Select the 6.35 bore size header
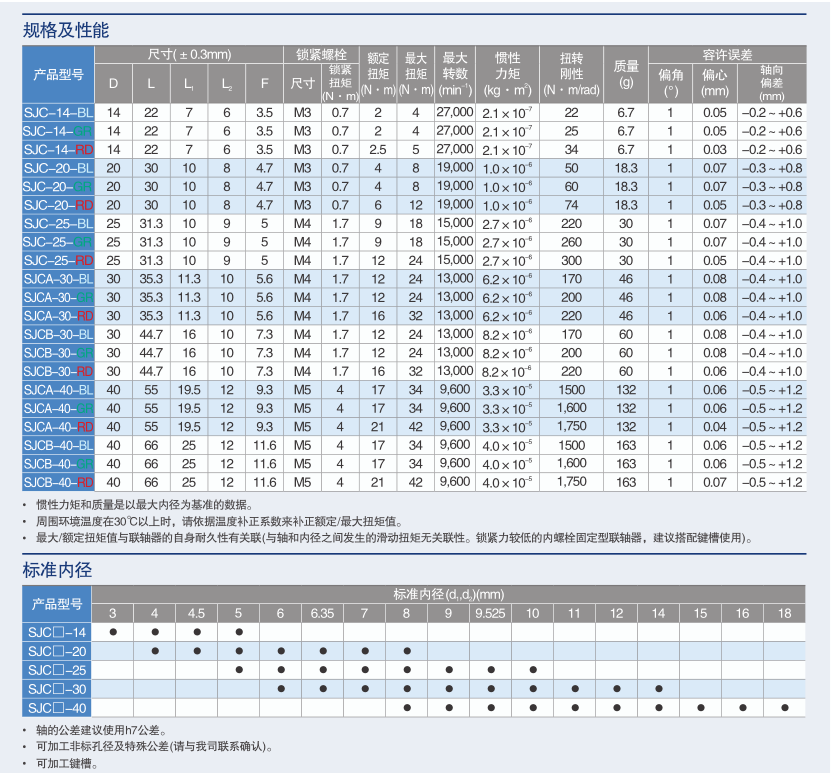The width and height of the screenshot is (831, 773). click(322, 613)
